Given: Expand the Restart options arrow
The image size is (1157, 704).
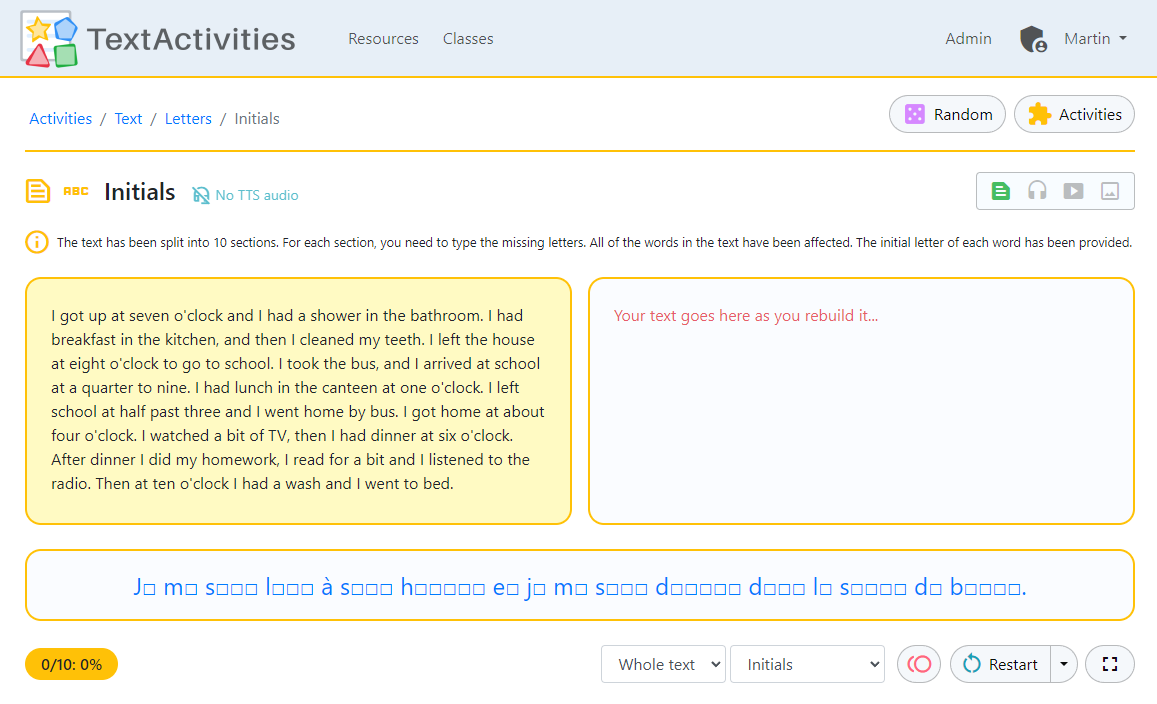Looking at the screenshot, I should (x=1064, y=664).
